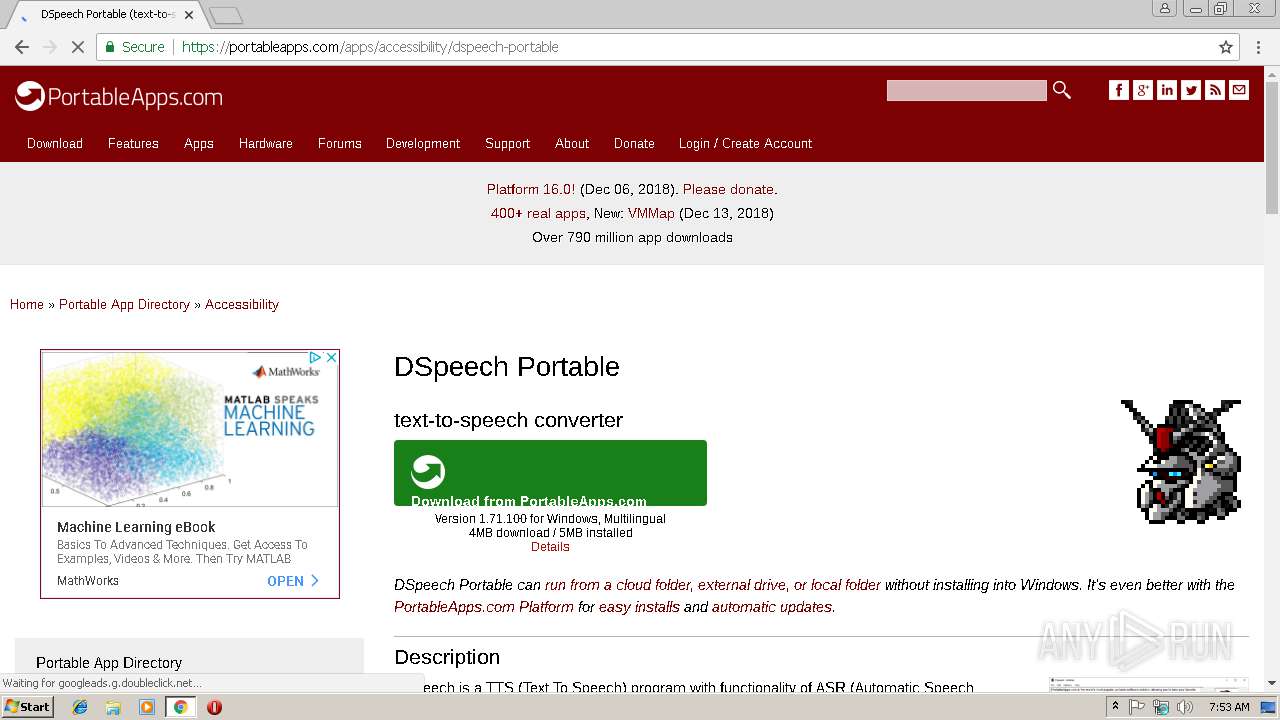Open a new browser tab
Viewport: 1280px width, 720px height.
(x=226, y=16)
